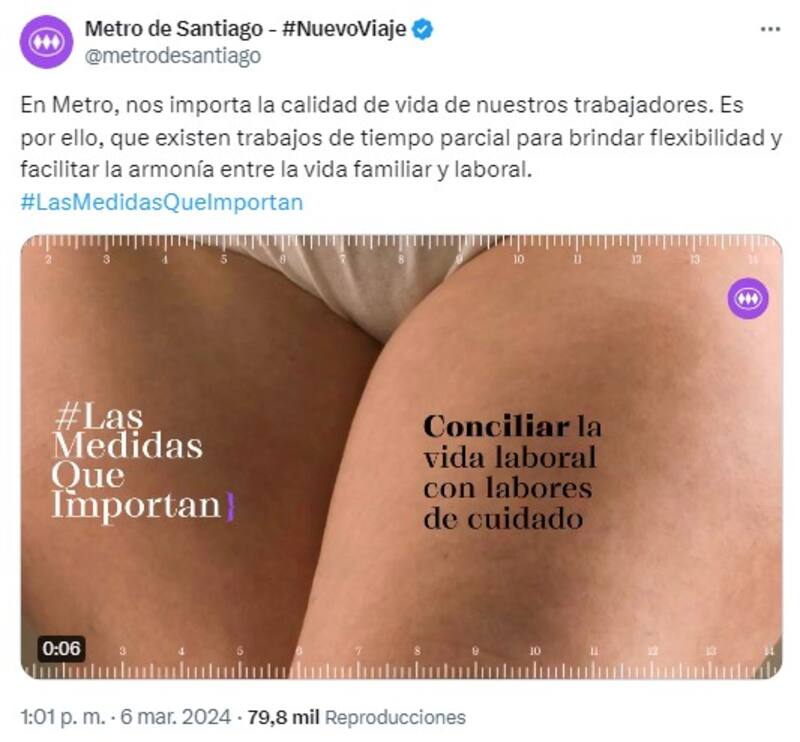Click the 79,8 mil views count

pyautogui.click(x=283, y=717)
